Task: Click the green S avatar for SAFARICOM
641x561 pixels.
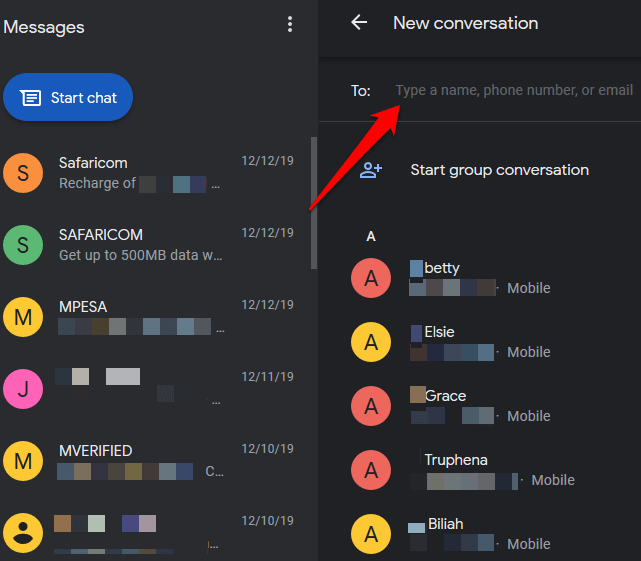Action: (x=23, y=245)
